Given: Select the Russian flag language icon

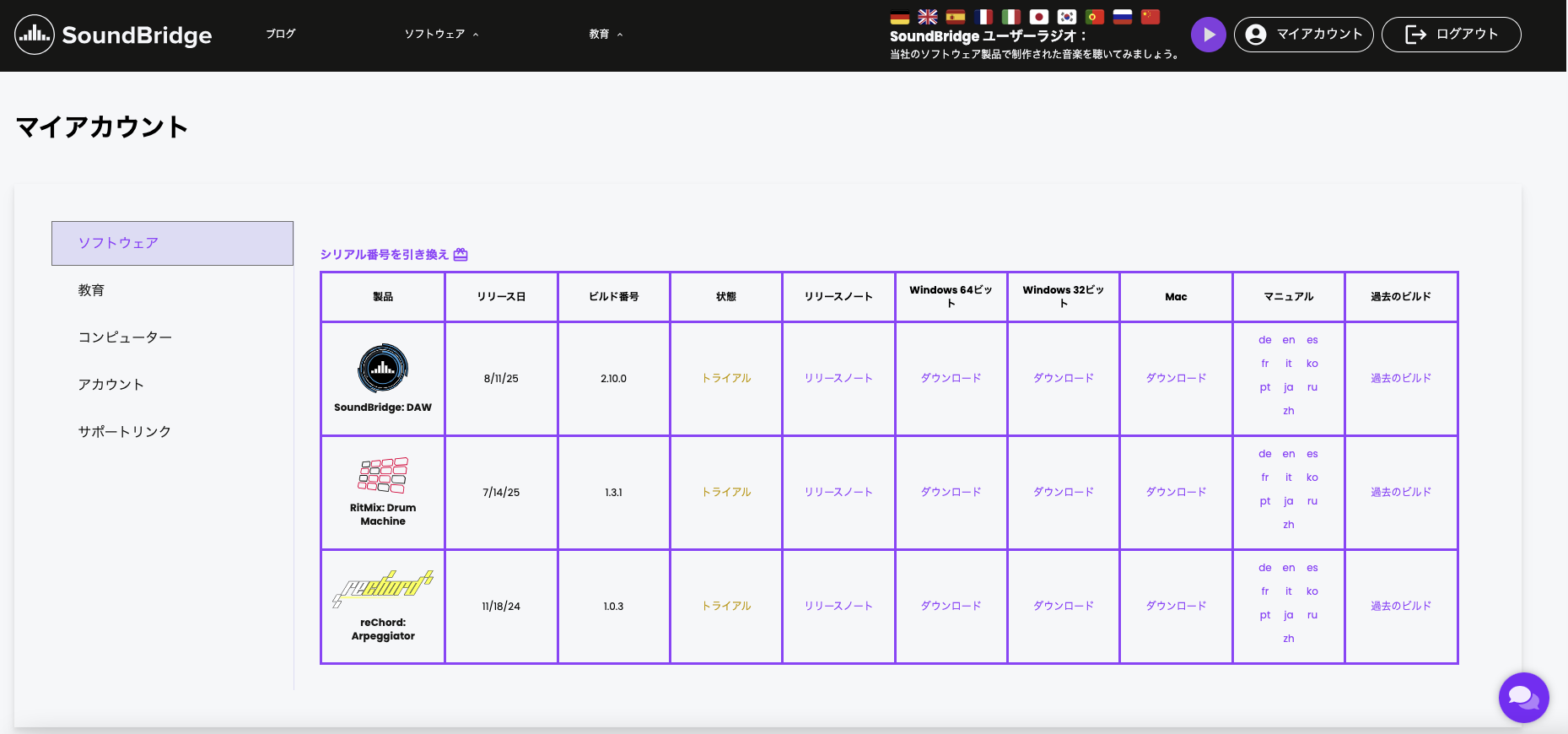Looking at the screenshot, I should click(x=1123, y=17).
